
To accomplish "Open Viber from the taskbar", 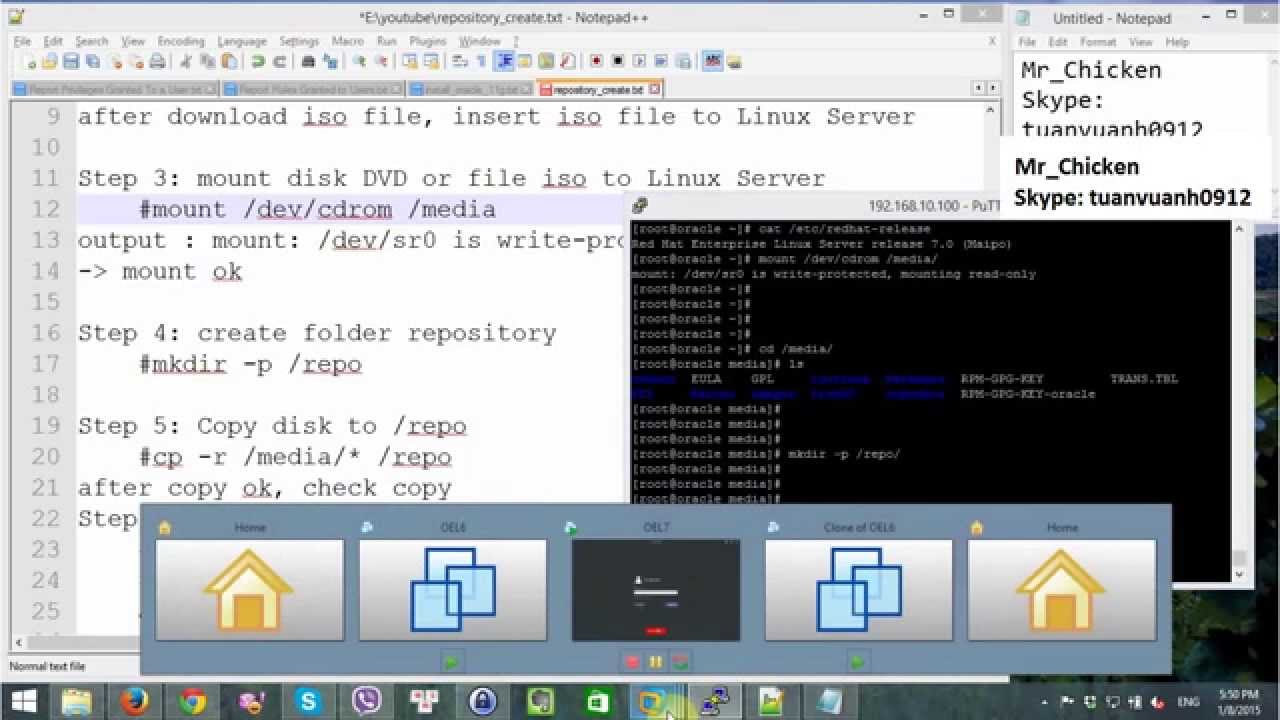I will [366, 701].
